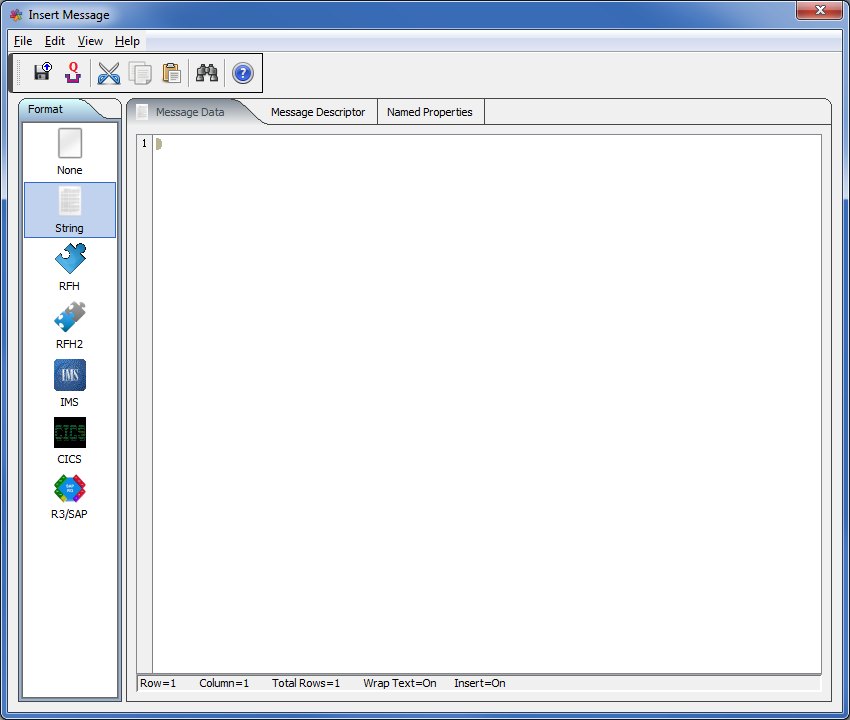
Task: Choose the String message format
Action: pos(70,210)
